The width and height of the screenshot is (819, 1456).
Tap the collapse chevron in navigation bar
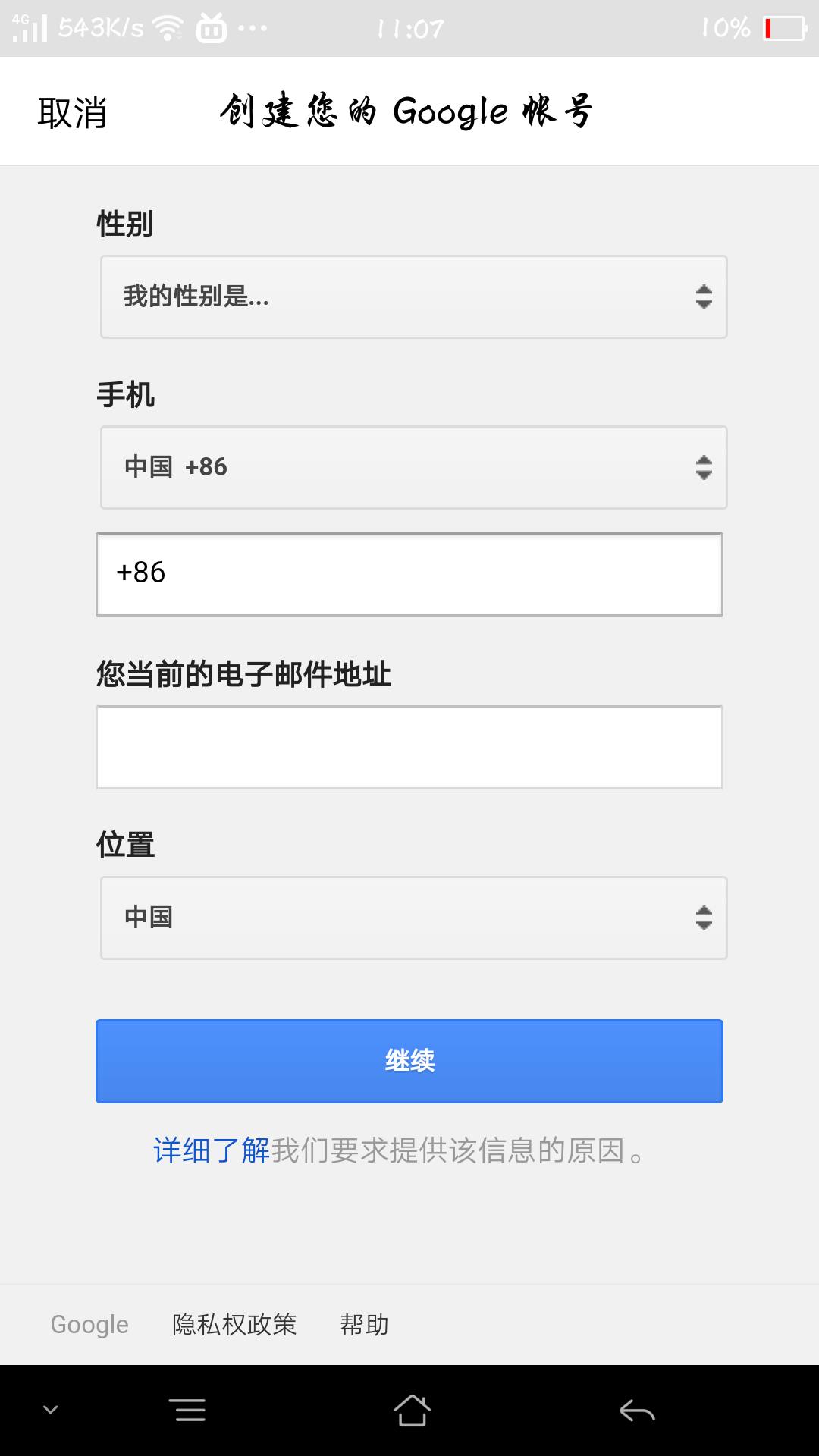[x=51, y=1410]
